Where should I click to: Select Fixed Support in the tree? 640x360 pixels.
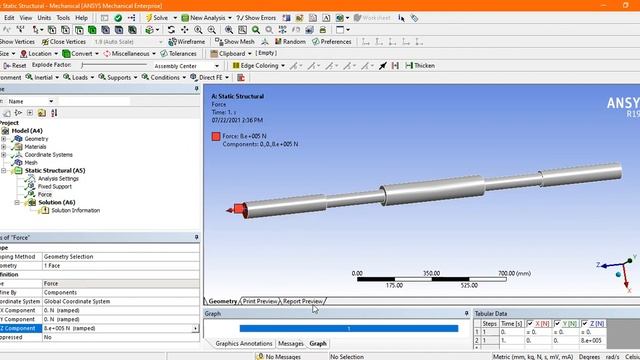coord(54,187)
